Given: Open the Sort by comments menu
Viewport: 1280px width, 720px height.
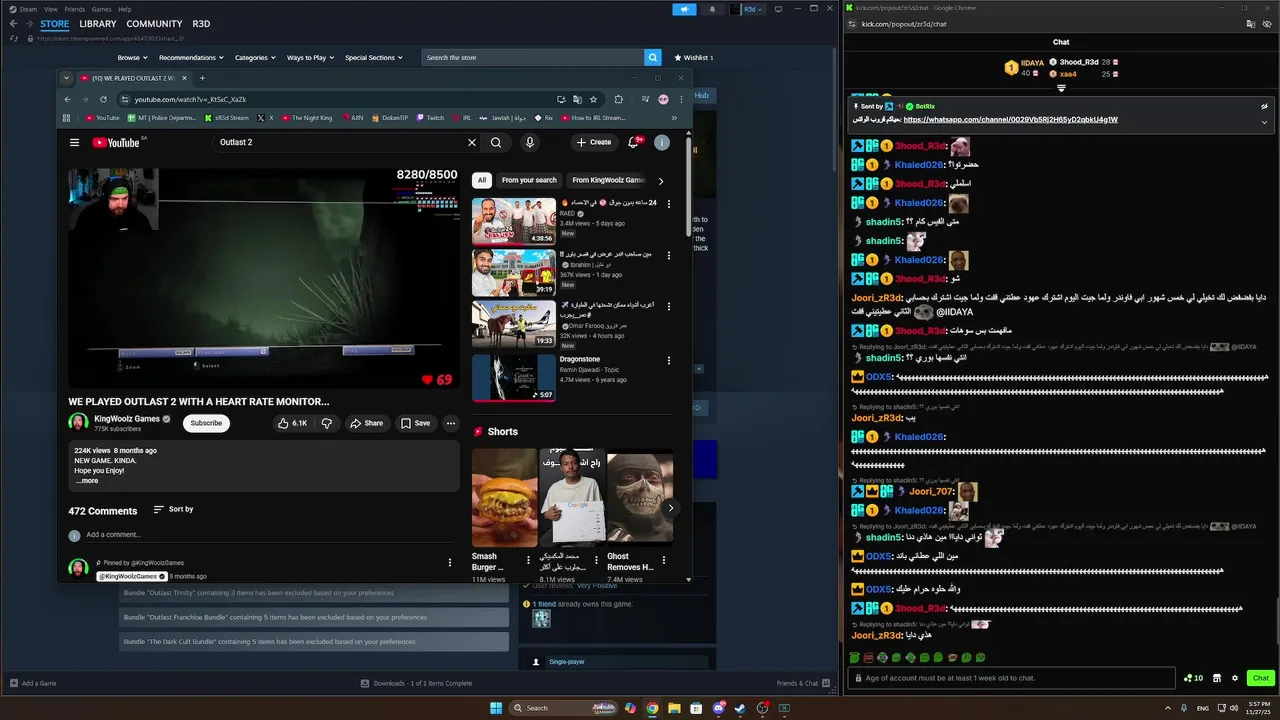Looking at the screenshot, I should [173, 510].
